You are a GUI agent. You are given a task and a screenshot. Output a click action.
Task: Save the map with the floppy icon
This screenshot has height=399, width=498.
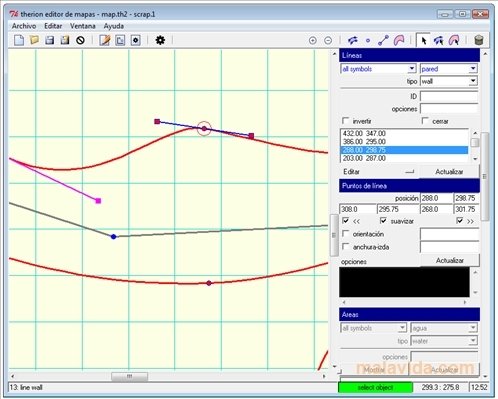click(x=50, y=40)
